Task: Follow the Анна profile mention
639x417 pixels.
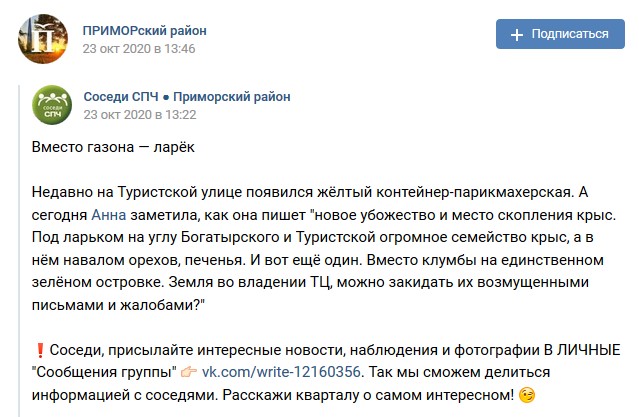Action: (x=108, y=215)
